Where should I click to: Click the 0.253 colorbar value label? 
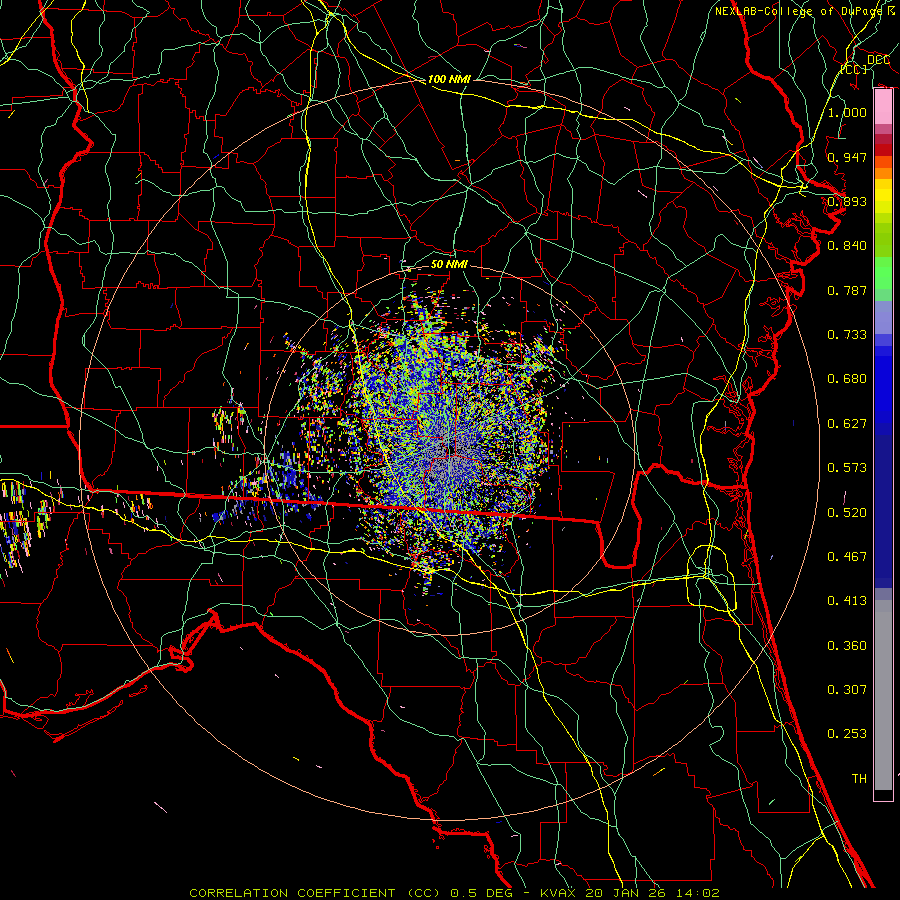847,734
